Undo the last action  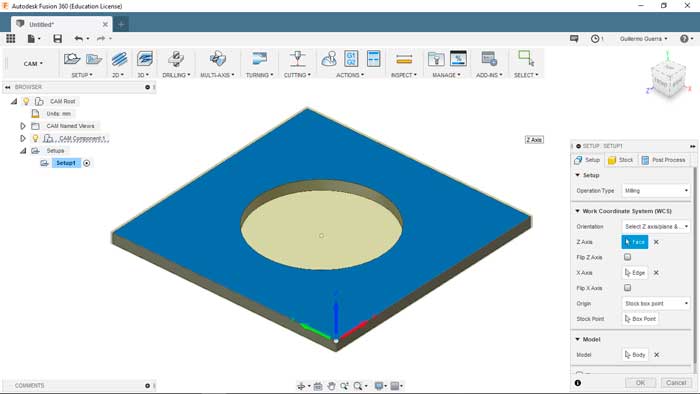pos(79,39)
